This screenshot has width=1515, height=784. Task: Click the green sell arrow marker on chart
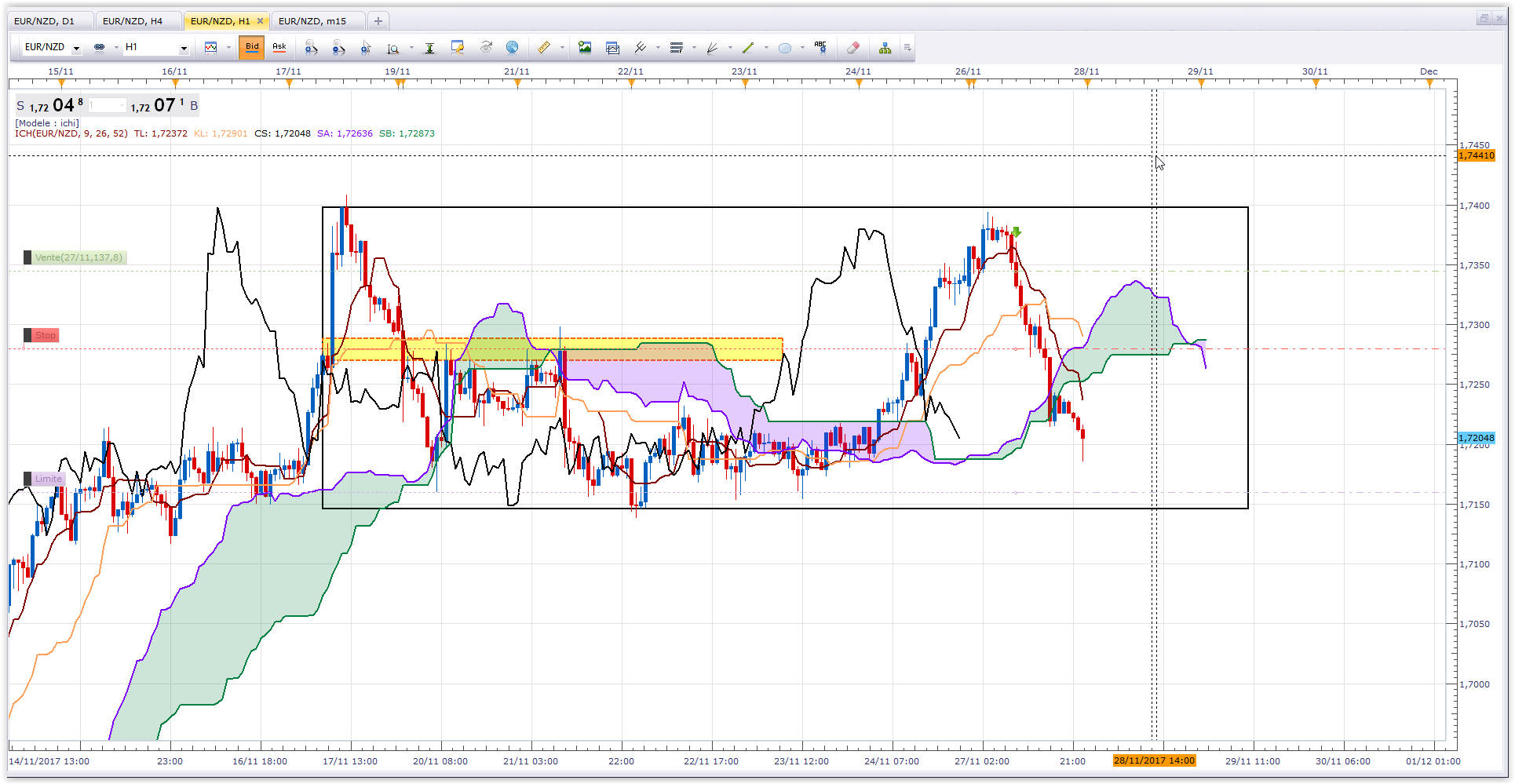1017,232
